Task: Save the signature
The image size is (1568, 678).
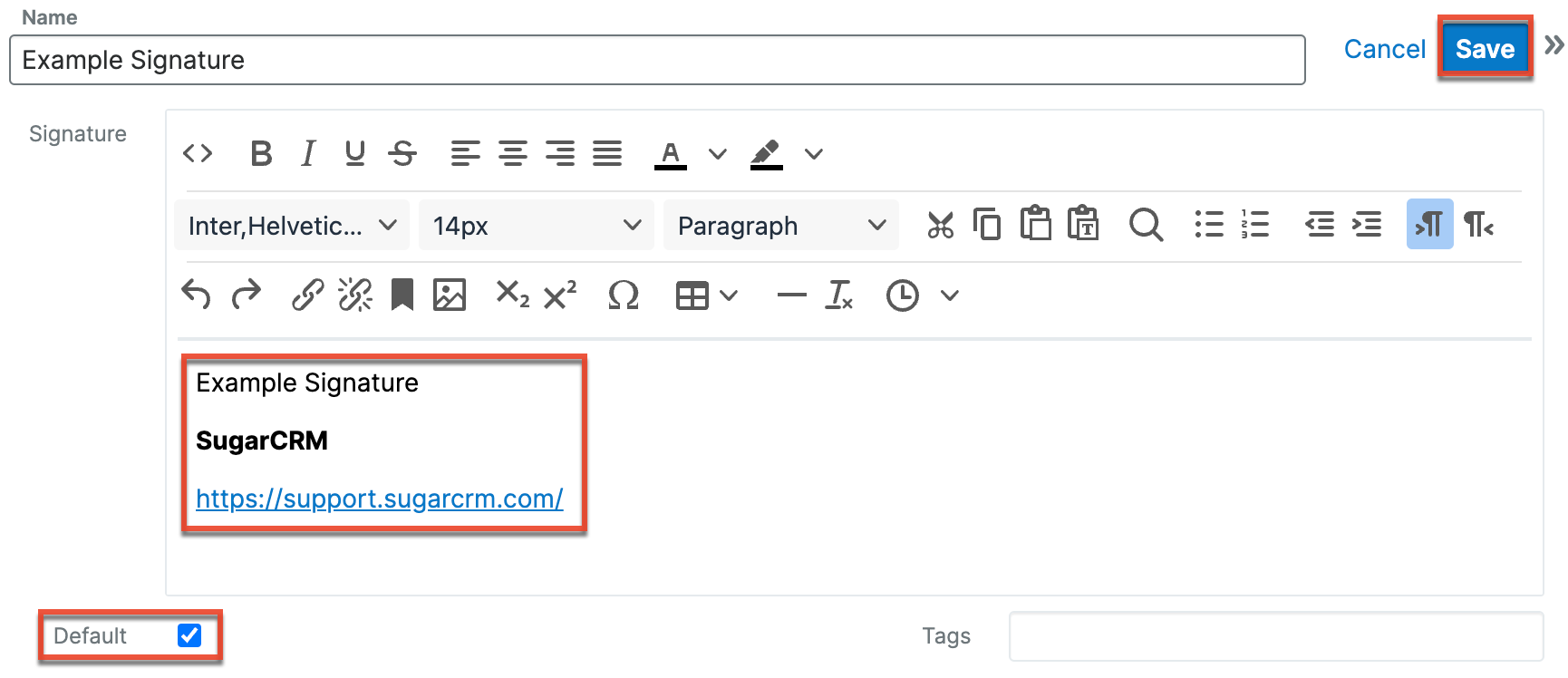Action: [x=1484, y=49]
